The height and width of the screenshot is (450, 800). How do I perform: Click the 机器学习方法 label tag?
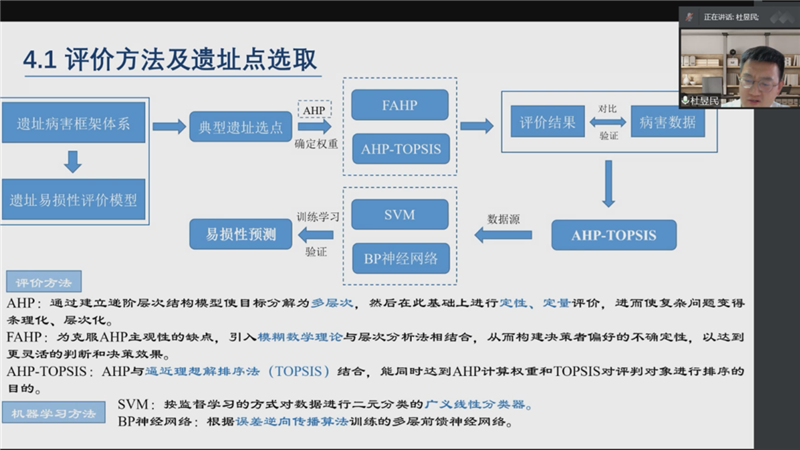click(x=54, y=413)
